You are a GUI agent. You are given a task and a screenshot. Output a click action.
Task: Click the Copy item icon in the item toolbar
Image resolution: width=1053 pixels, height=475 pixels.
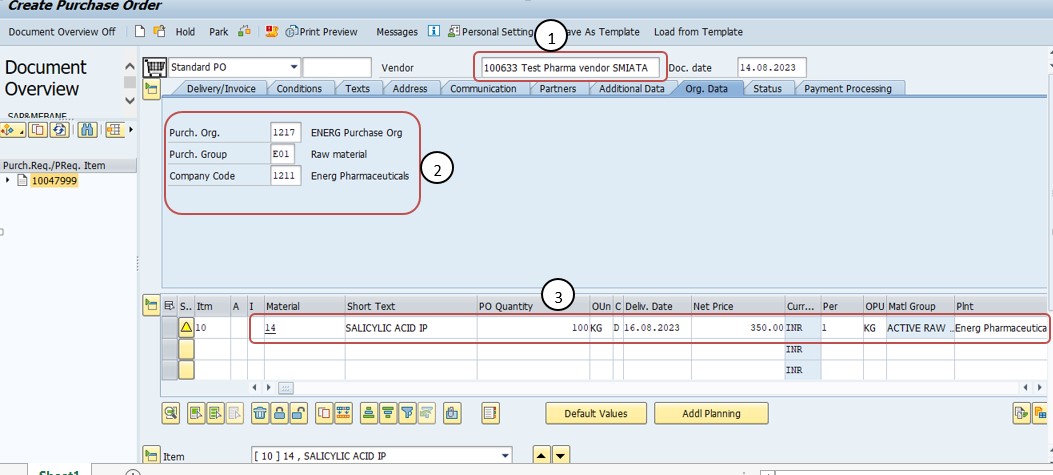(324, 413)
